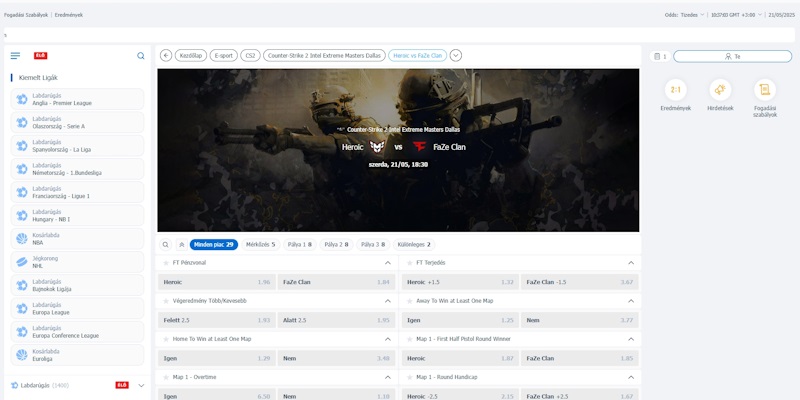Collapse the Map 1 - Round Handicap market
This screenshot has height=400, width=800.
[x=631, y=377]
